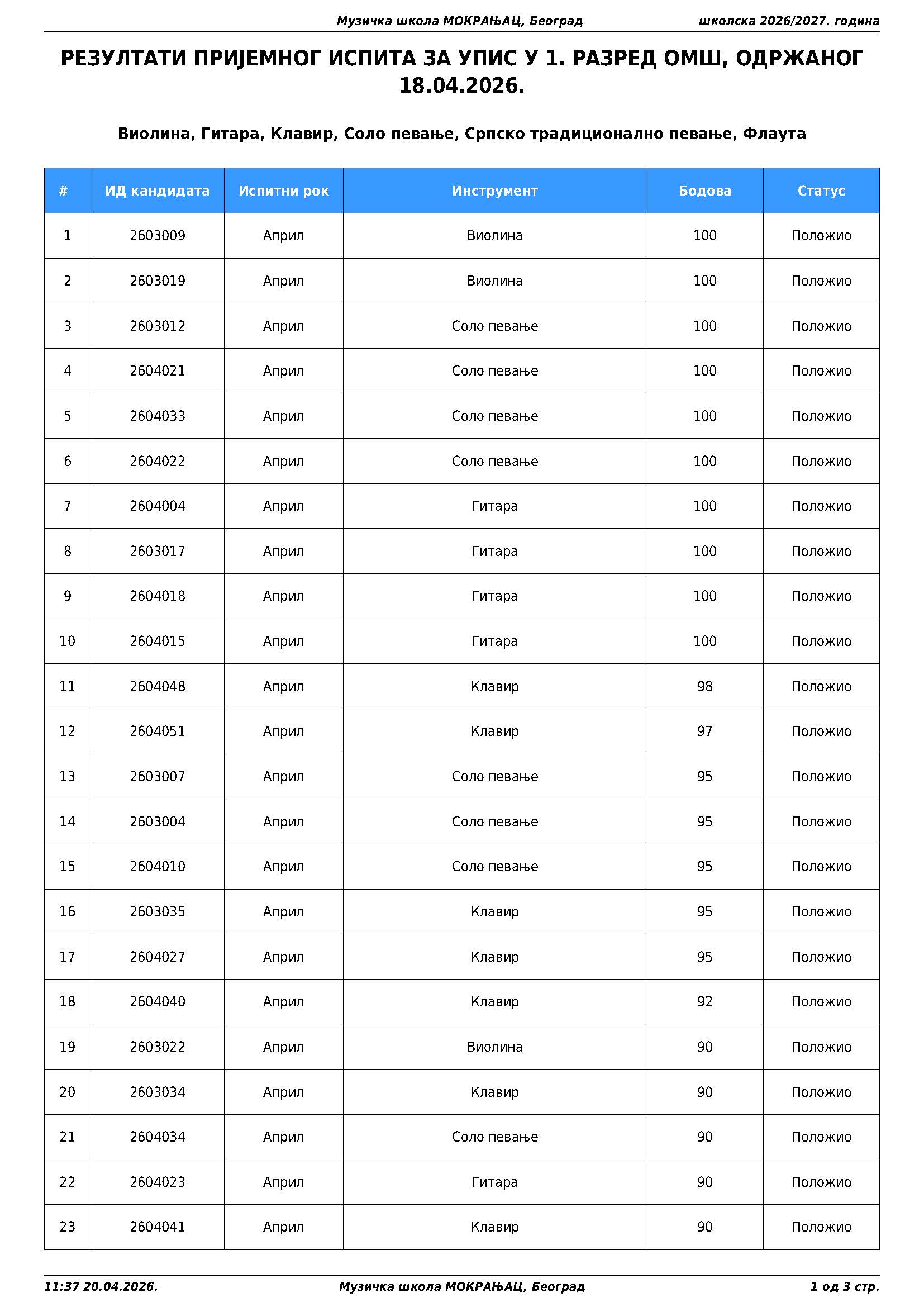Image resolution: width=924 pixels, height=1307 pixels.
Task: Click the footer page indicator '1 од 3 стр.'
Action: 844,1286
